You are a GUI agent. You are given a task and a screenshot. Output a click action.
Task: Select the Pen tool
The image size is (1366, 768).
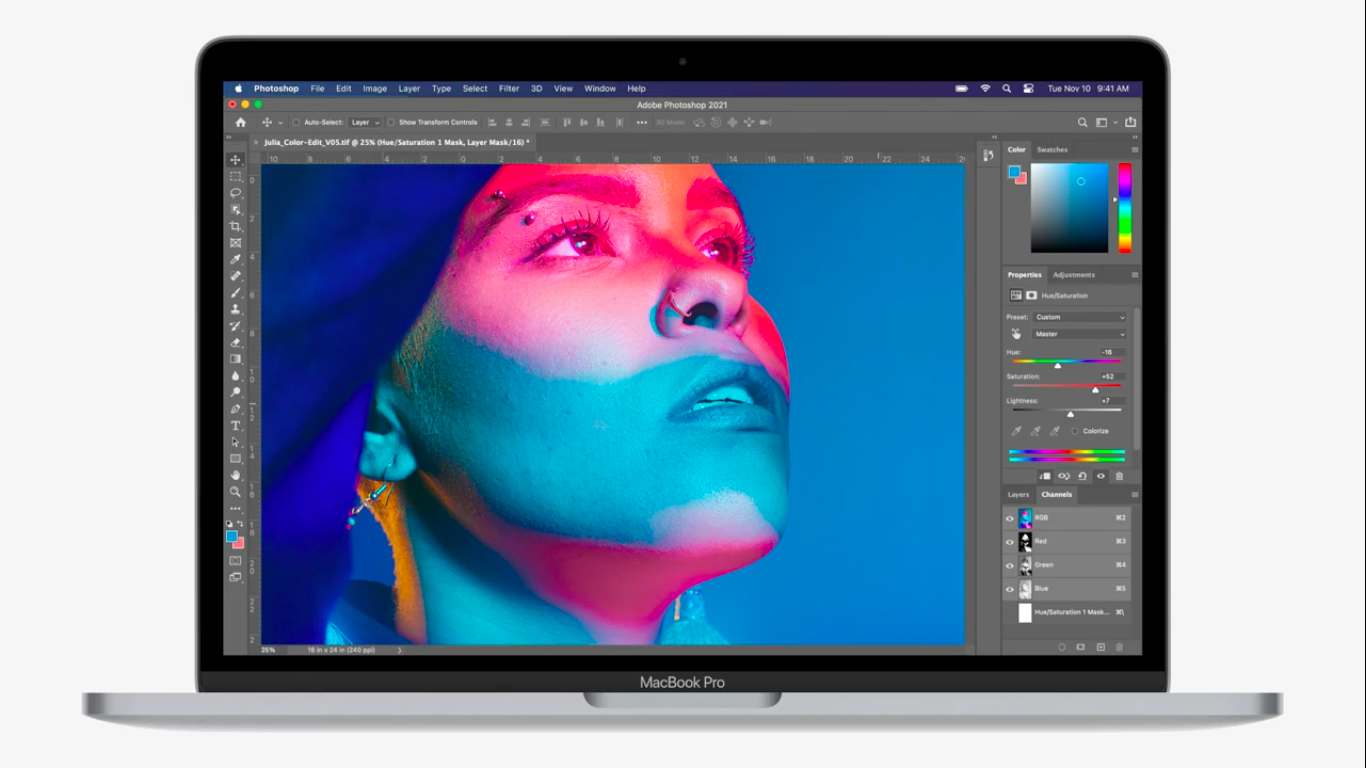(236, 409)
